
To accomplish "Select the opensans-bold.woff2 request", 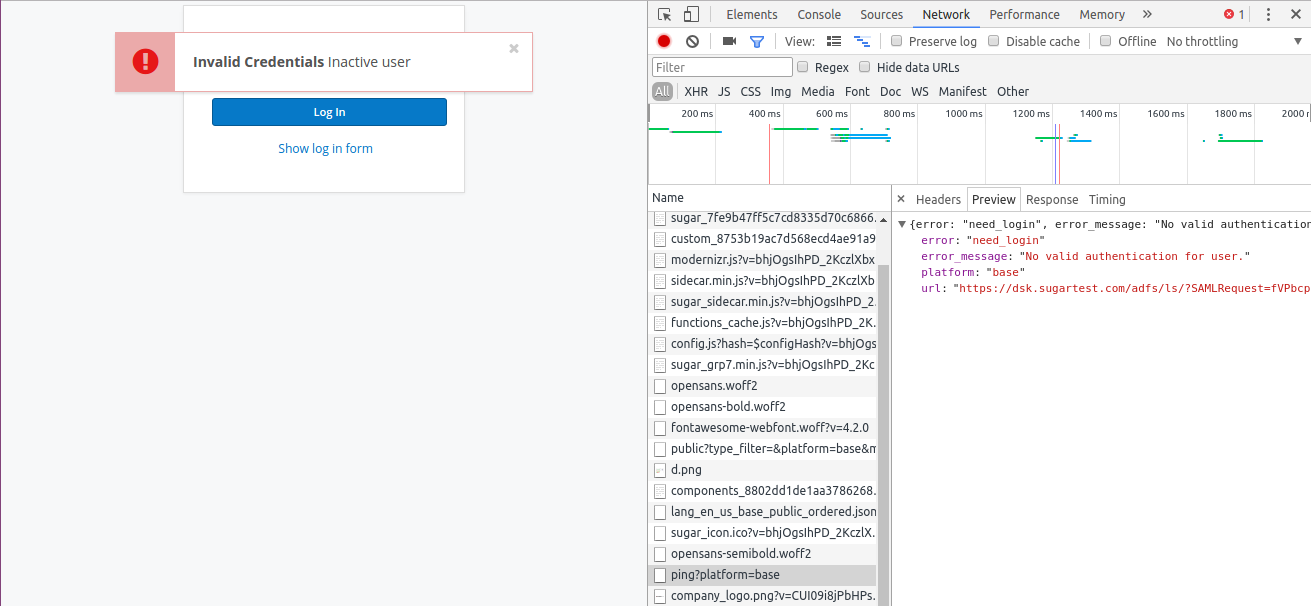I will [x=762, y=407].
